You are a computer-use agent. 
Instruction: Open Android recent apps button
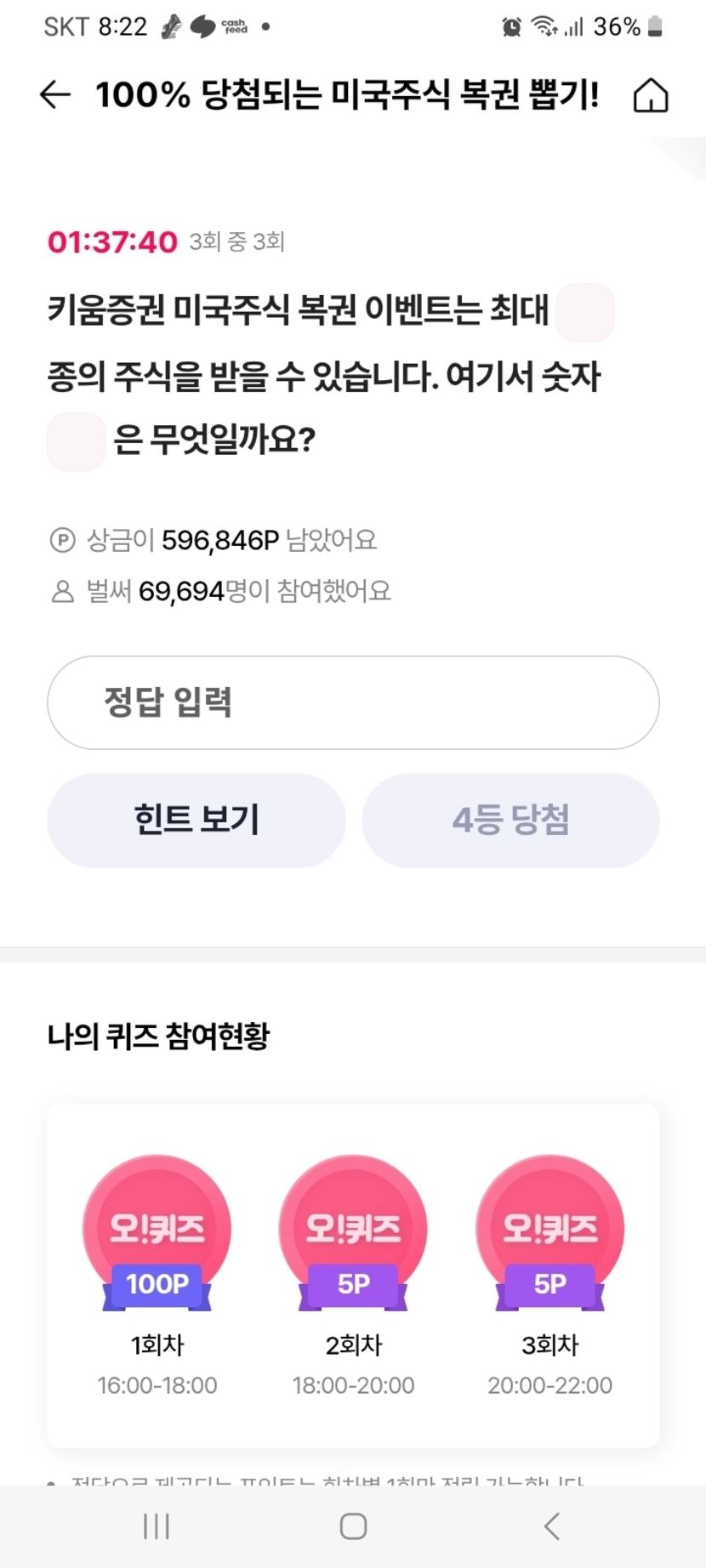(157, 1526)
